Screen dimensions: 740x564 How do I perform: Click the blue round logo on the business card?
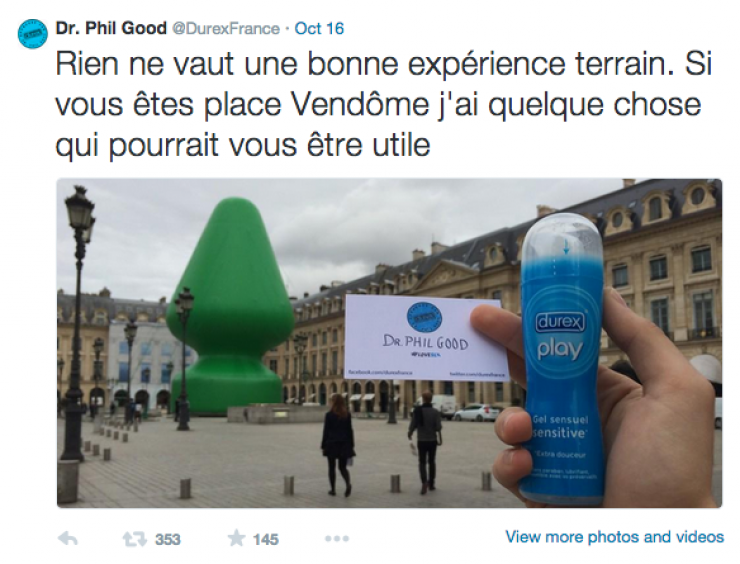point(424,318)
